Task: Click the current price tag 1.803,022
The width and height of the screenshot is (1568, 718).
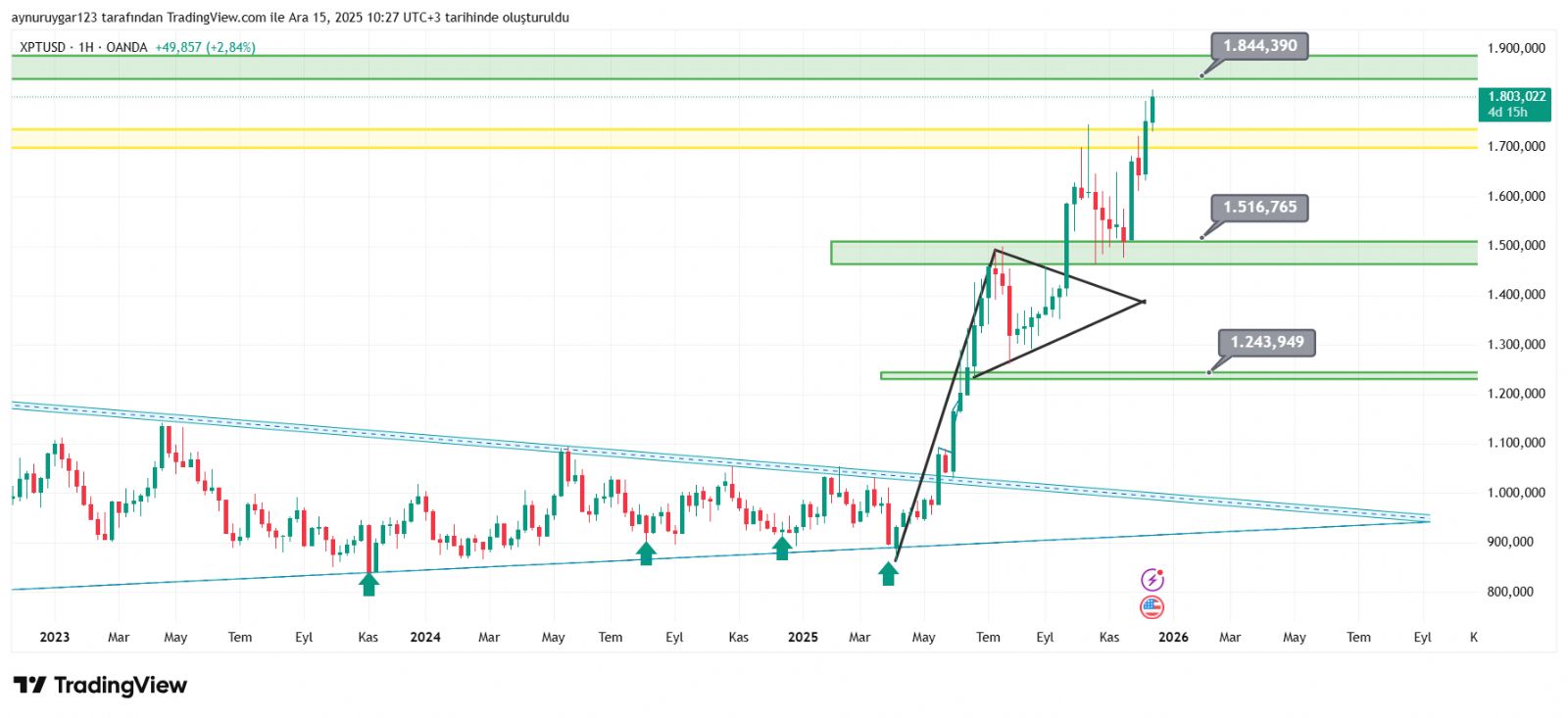Action: coord(1514,104)
